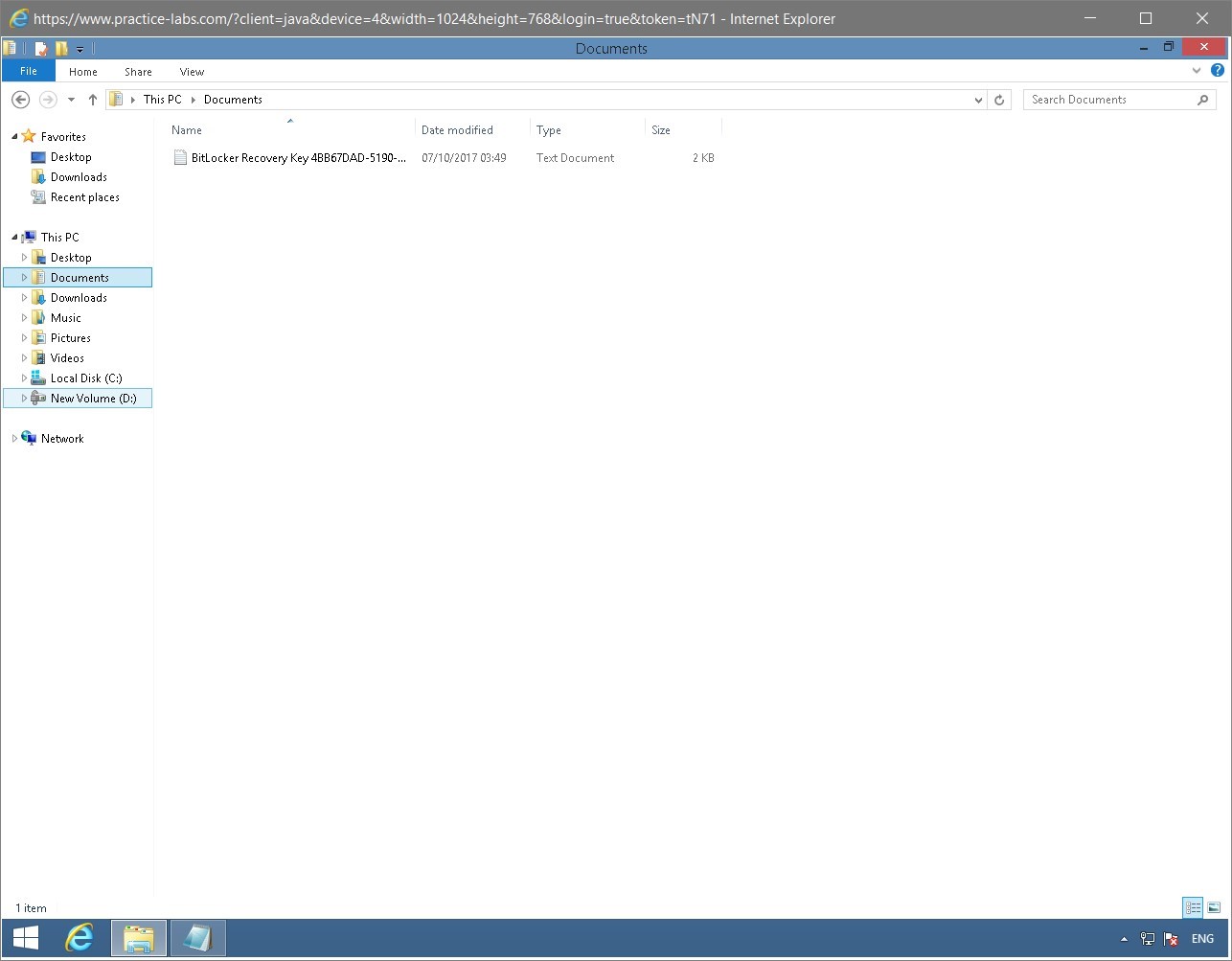Switch to large thumbnail view in status bar
Image resolution: width=1232 pixels, height=961 pixels.
(1213, 907)
